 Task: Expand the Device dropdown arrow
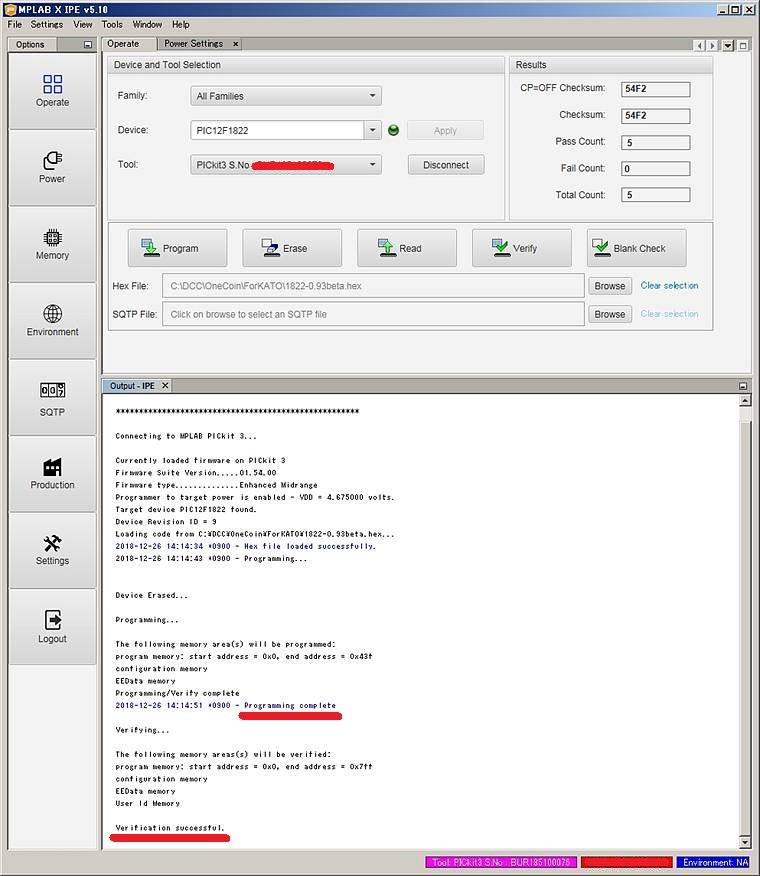click(x=372, y=130)
